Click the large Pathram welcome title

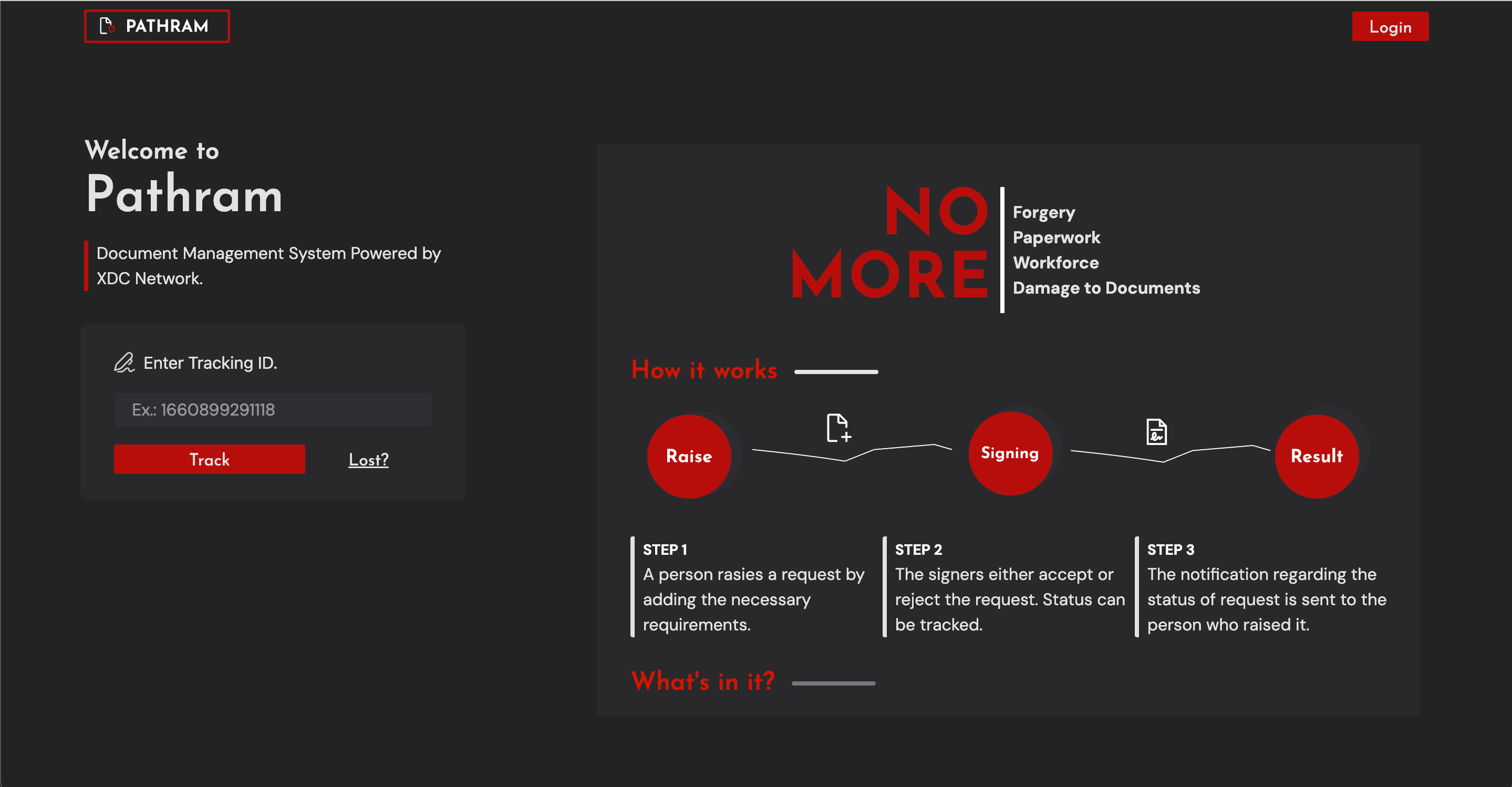coord(184,195)
